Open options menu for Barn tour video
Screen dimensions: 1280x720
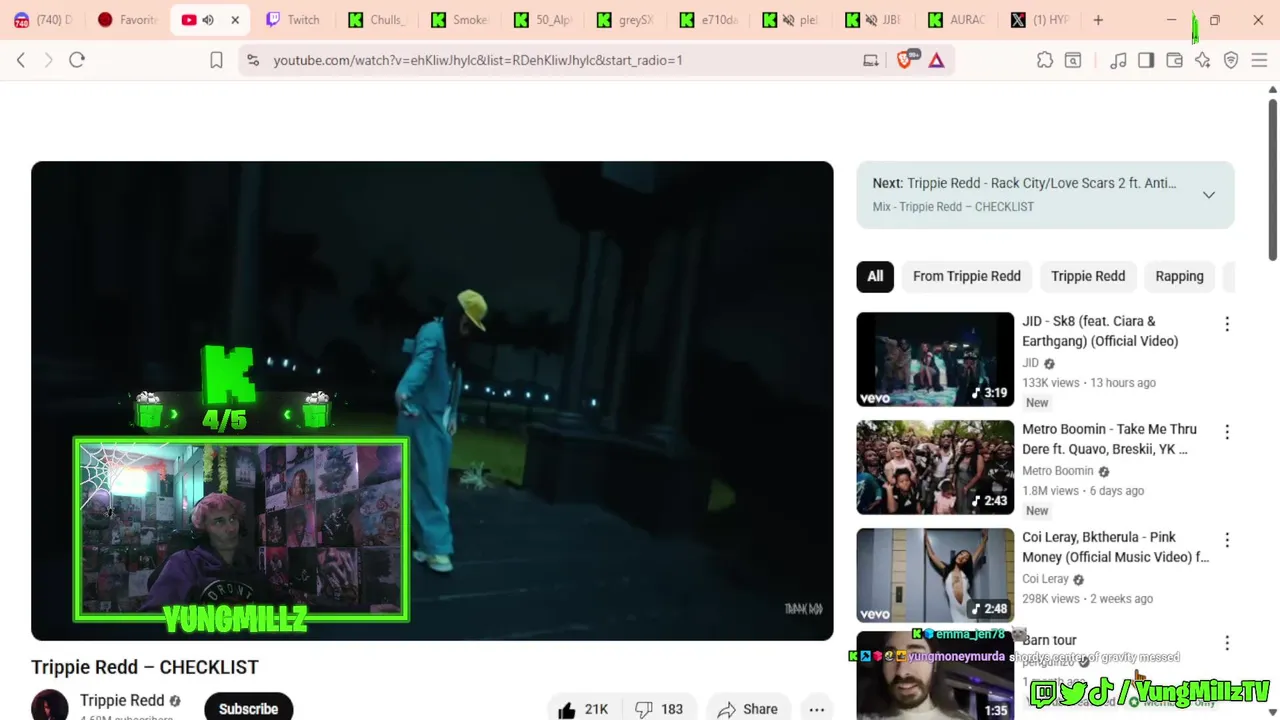coord(1227,643)
